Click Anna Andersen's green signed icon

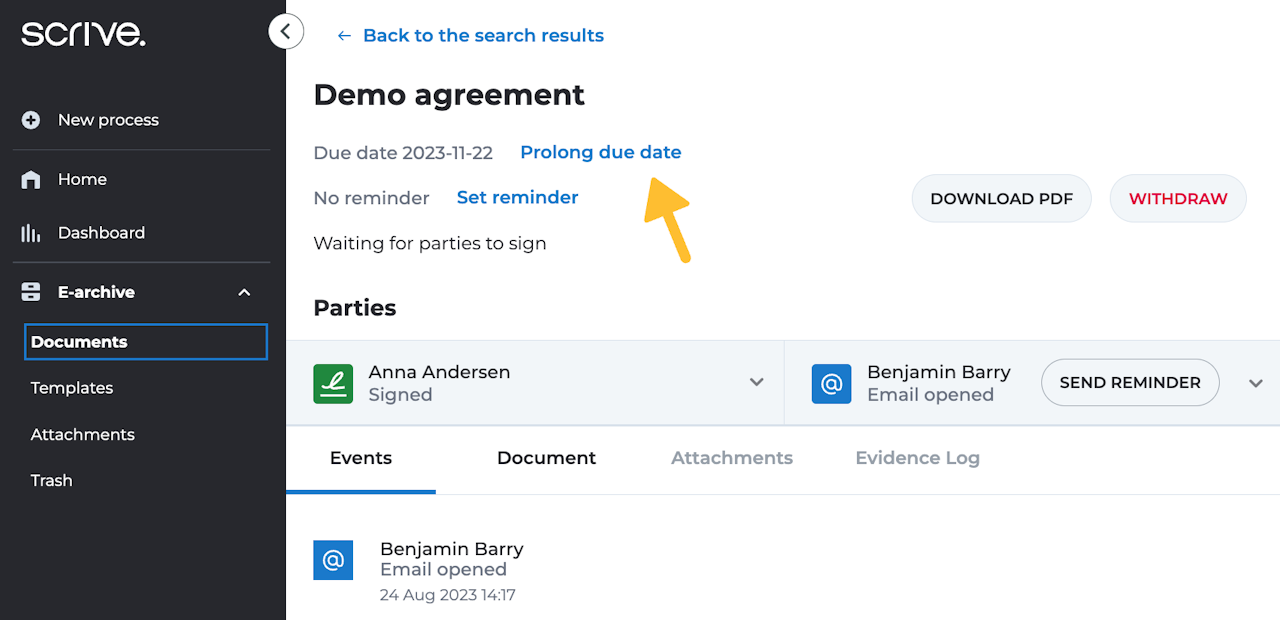[333, 383]
